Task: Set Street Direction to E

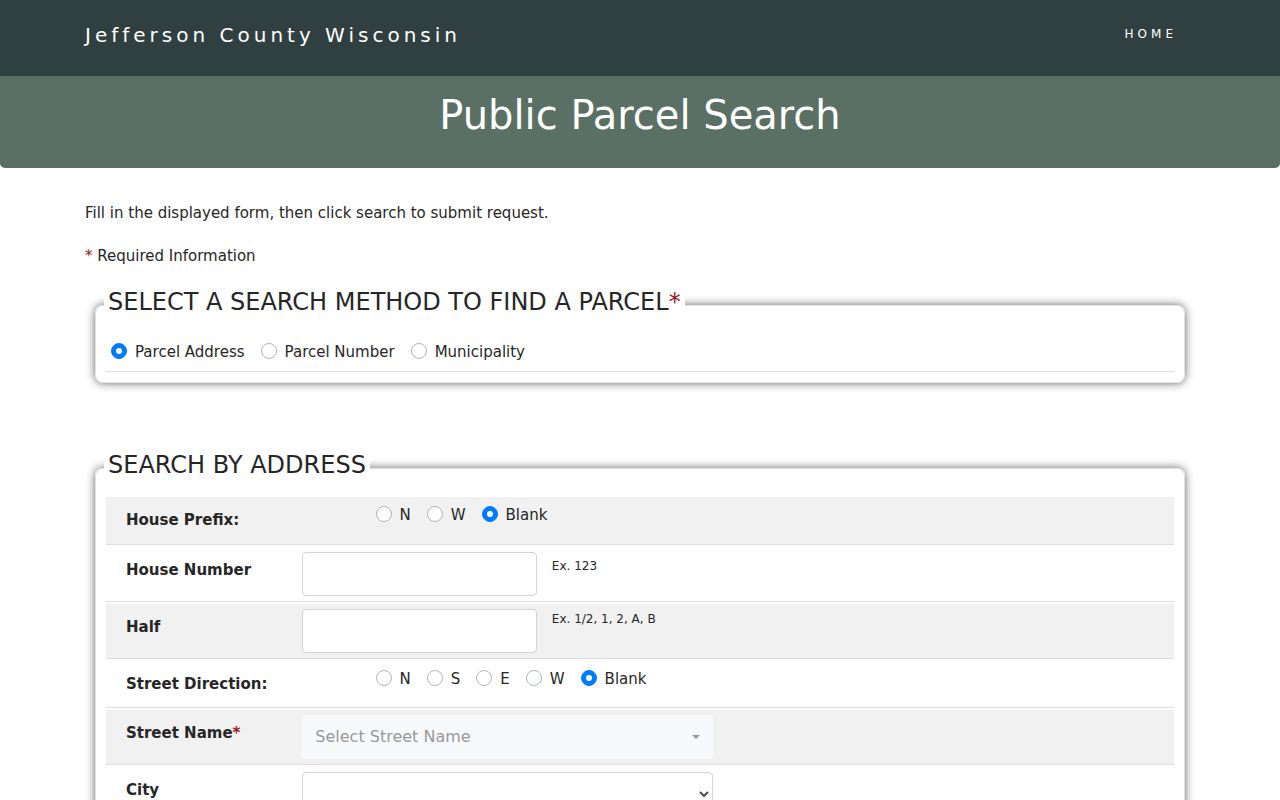Action: click(x=484, y=678)
